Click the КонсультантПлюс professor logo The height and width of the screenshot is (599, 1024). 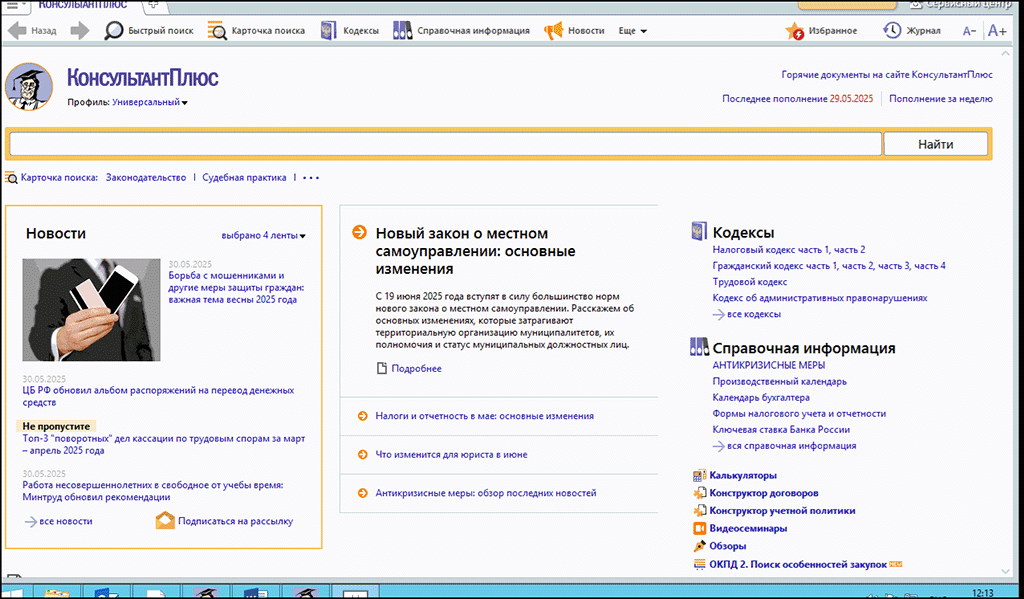pos(29,86)
